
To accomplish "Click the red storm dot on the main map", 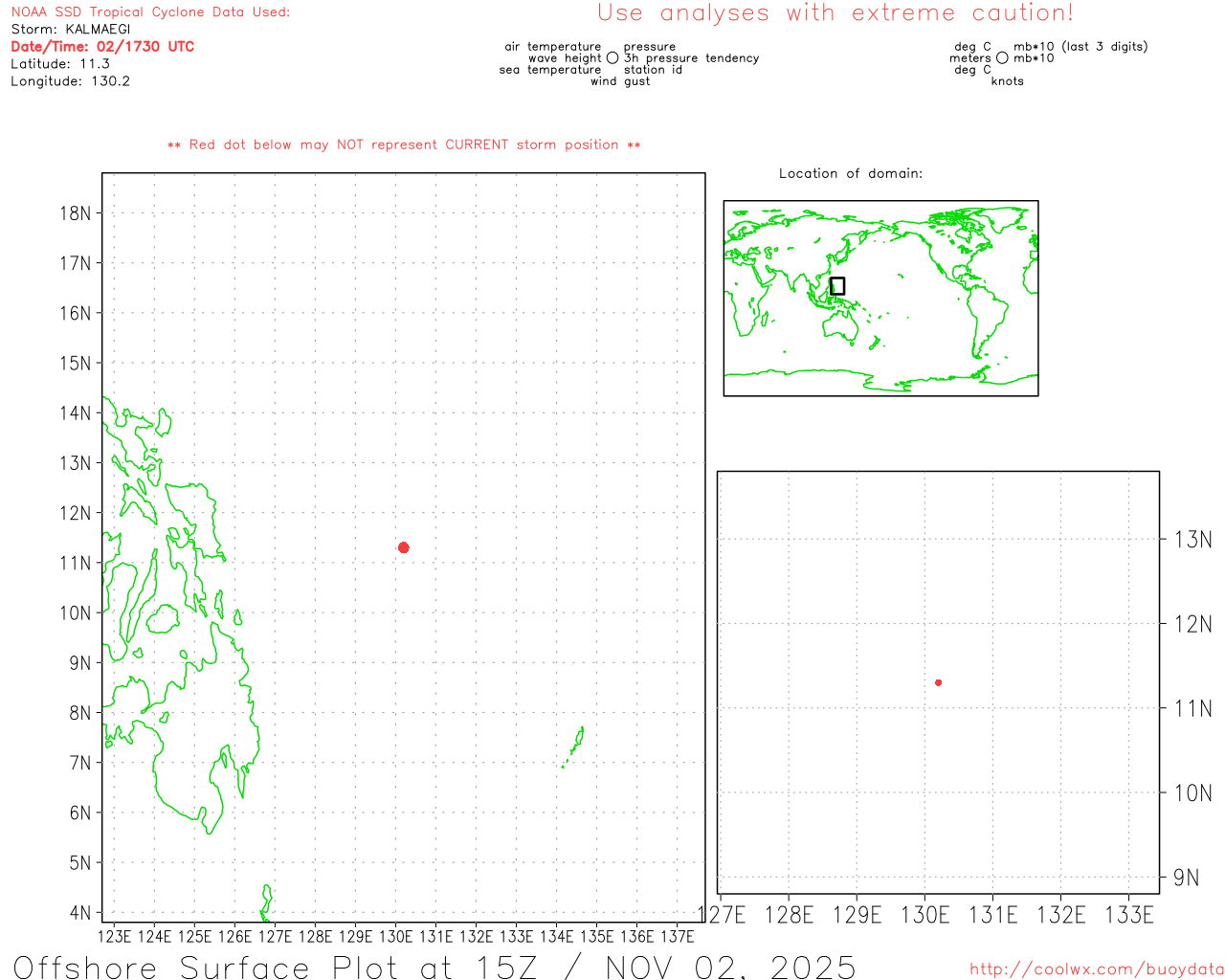I will 403,547.
